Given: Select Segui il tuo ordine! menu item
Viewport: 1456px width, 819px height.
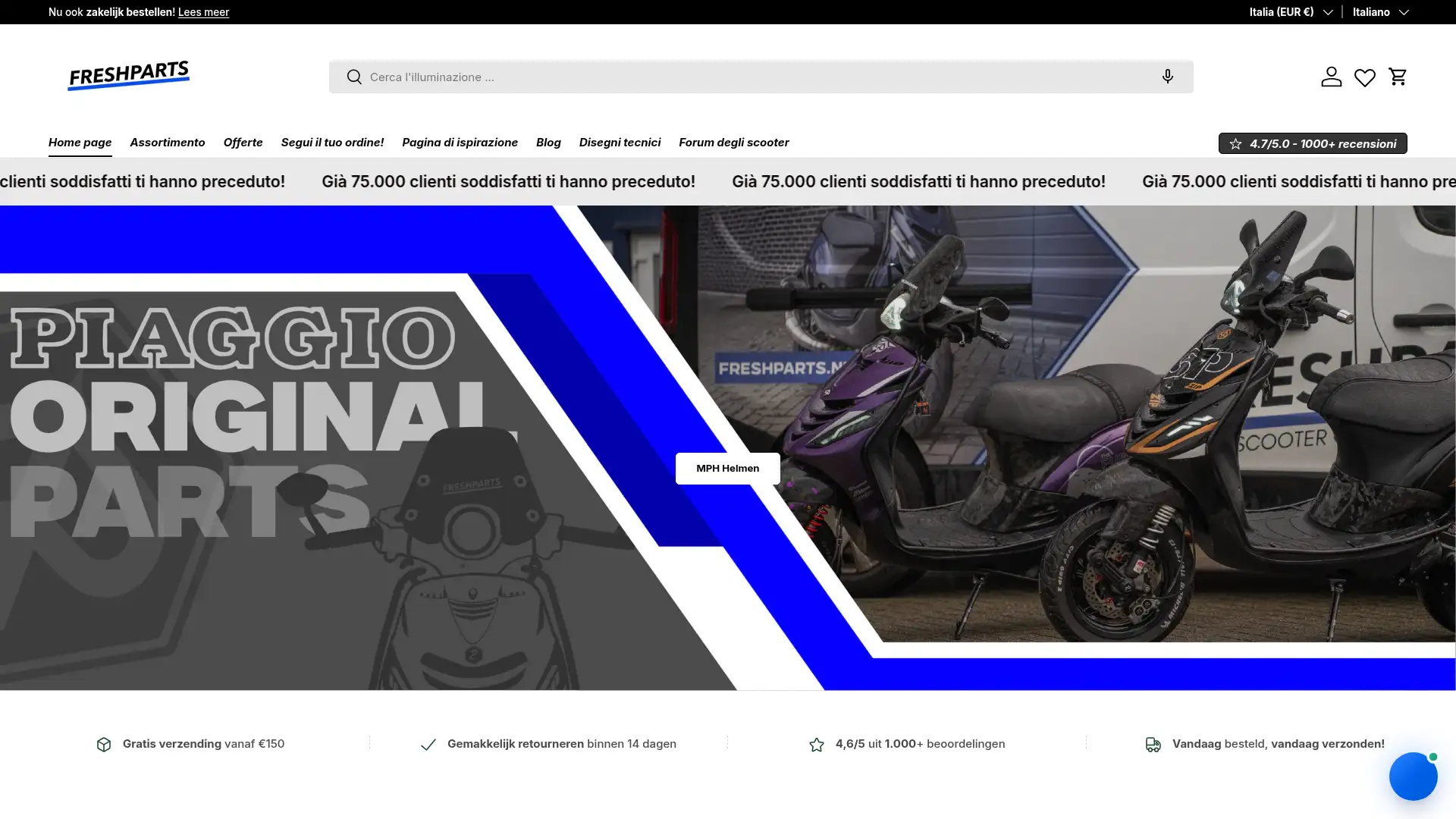Looking at the screenshot, I should pos(332,143).
